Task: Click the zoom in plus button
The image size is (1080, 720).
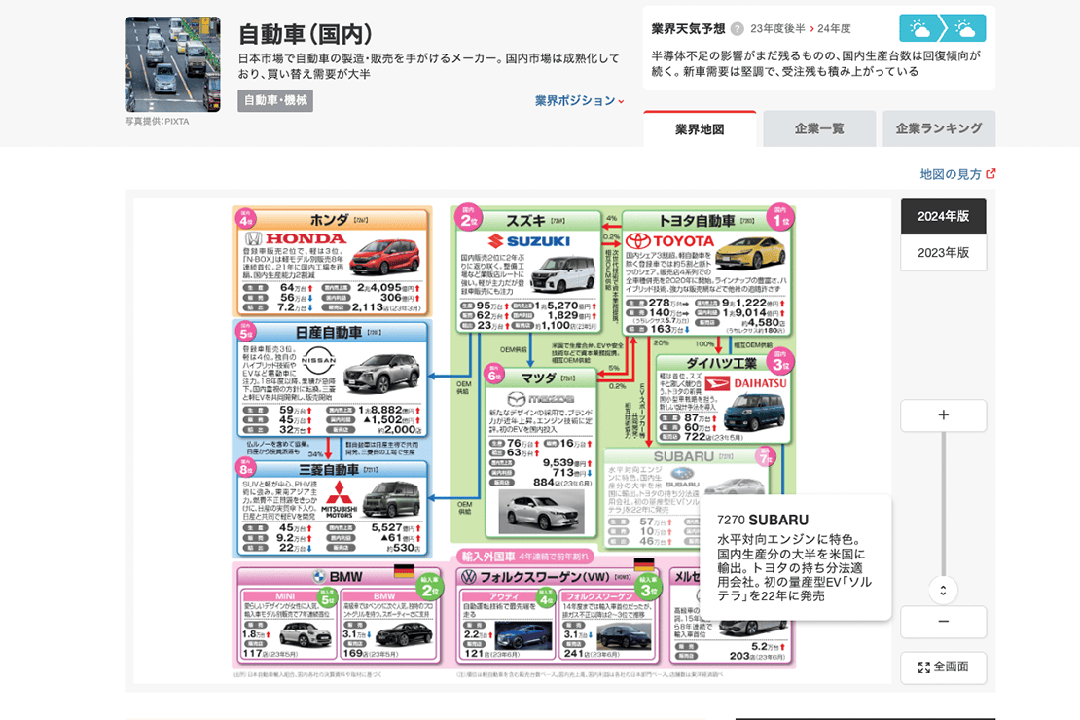Action: pyautogui.click(x=943, y=415)
